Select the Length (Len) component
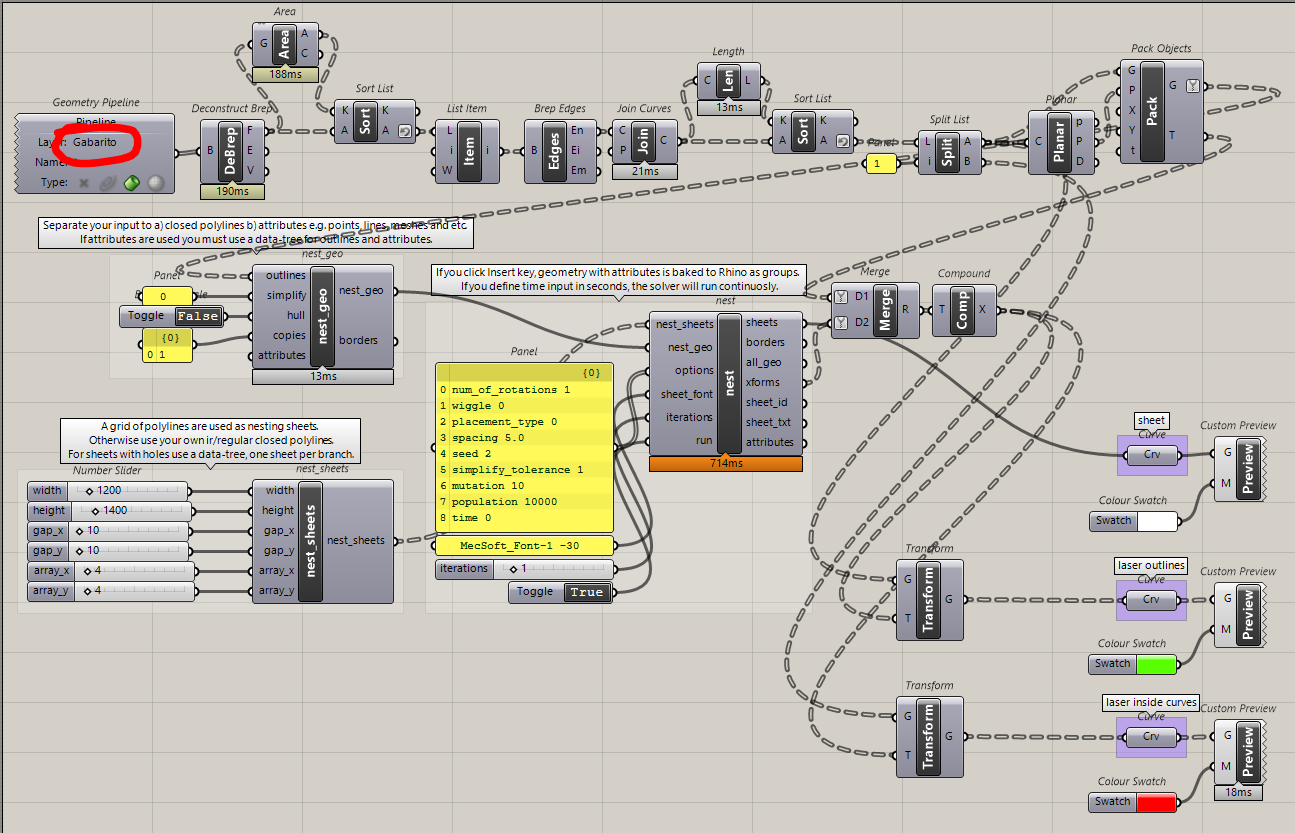 (x=729, y=80)
